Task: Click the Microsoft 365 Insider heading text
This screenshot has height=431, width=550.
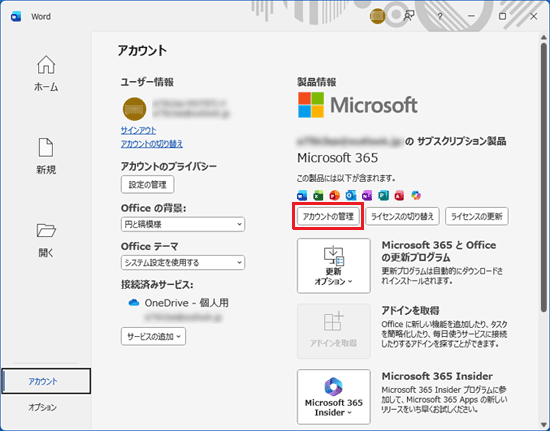Action: pyautogui.click(x=437, y=376)
